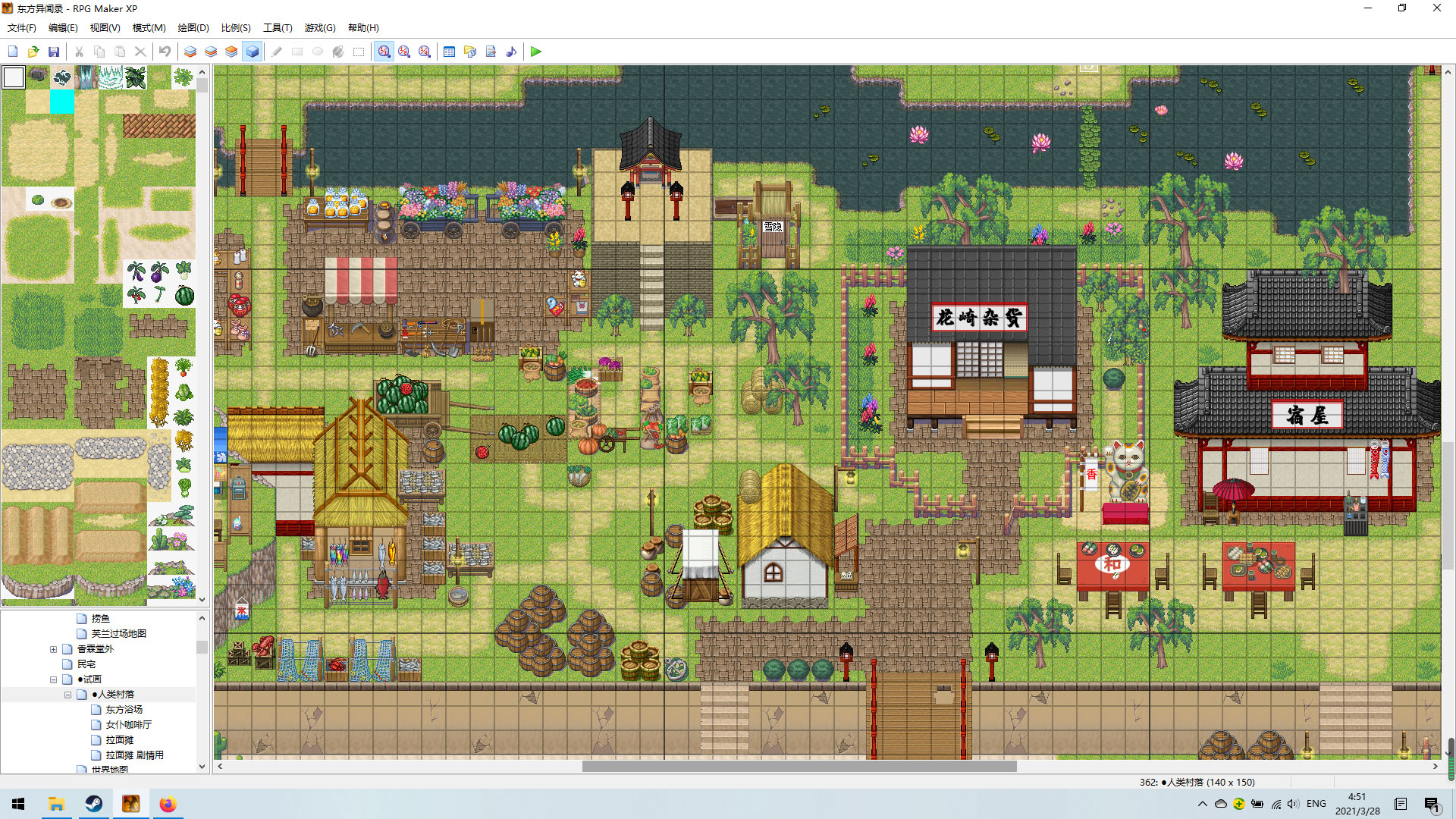
Task: Click map canvas scroll right arrow
Action: pyautogui.click(x=1435, y=767)
